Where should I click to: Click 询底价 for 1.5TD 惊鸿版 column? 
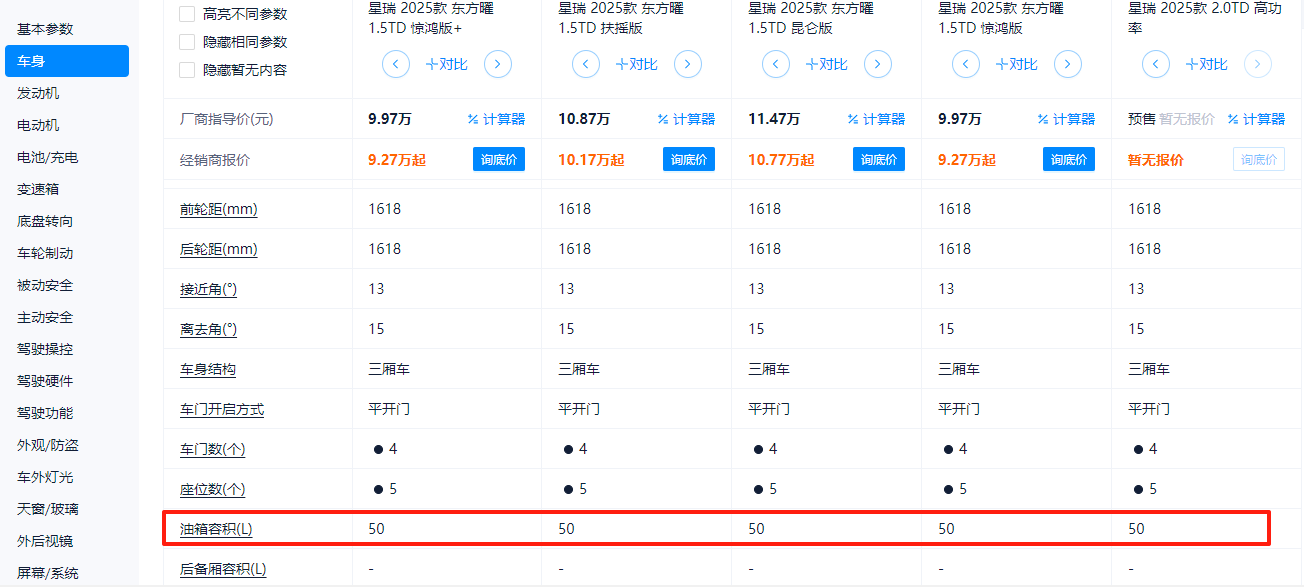[x=1069, y=159]
